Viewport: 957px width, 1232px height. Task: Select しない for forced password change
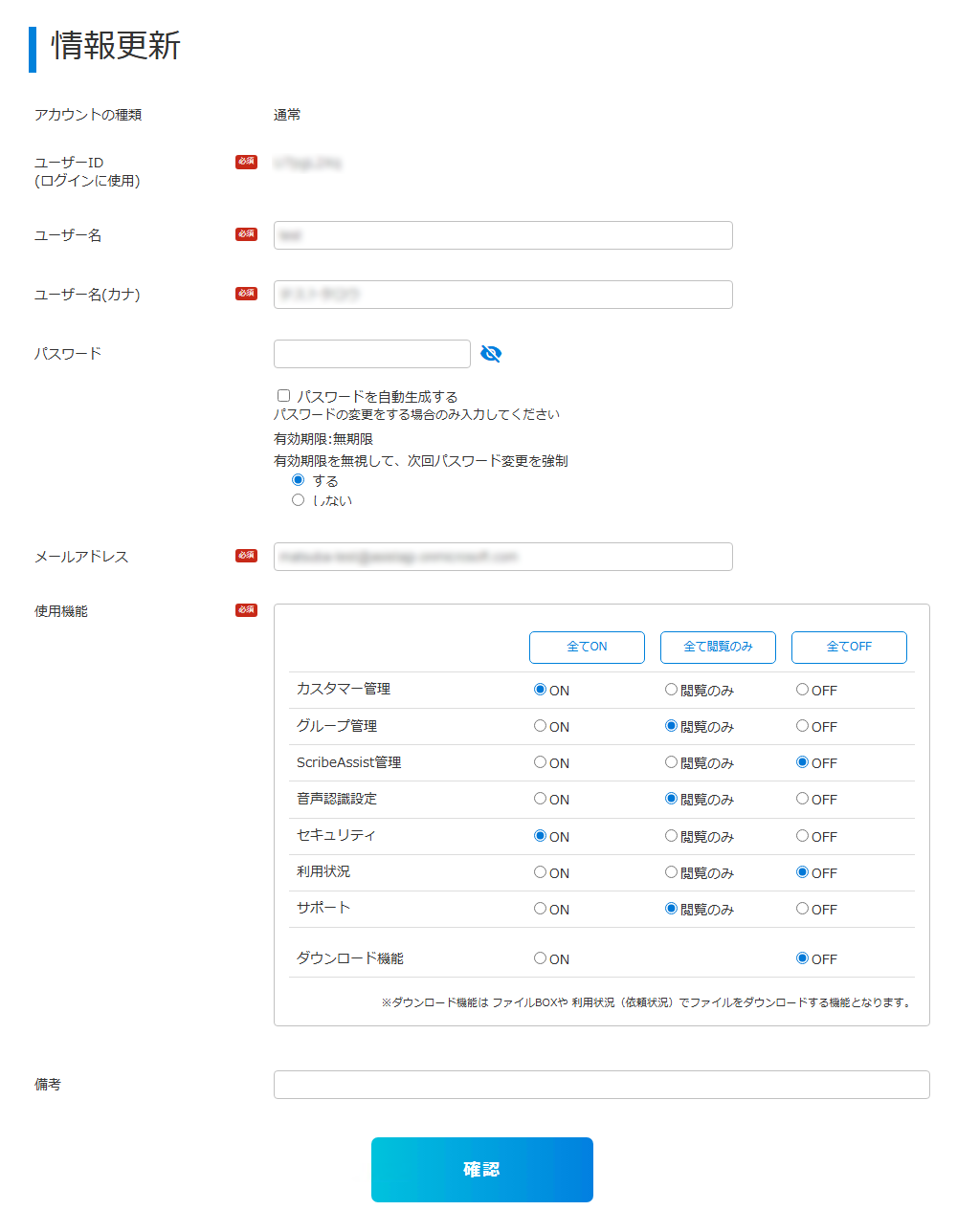point(299,500)
